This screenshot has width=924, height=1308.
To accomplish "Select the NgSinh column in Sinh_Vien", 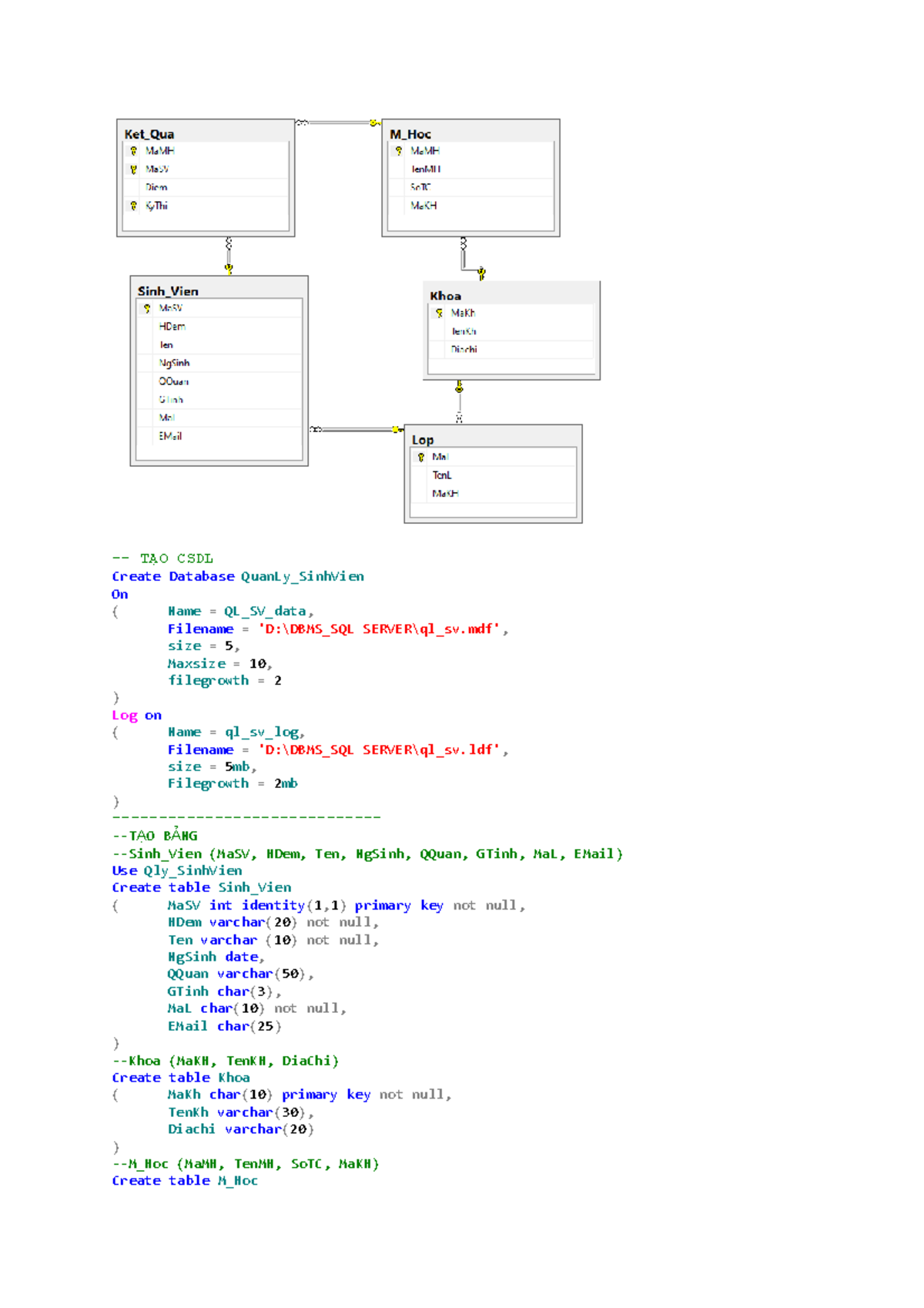I will [219, 363].
